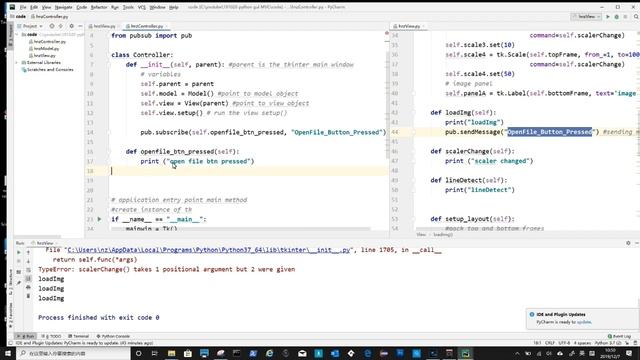
Task: Open File Explorer from the taskbar
Action: click(171, 353)
